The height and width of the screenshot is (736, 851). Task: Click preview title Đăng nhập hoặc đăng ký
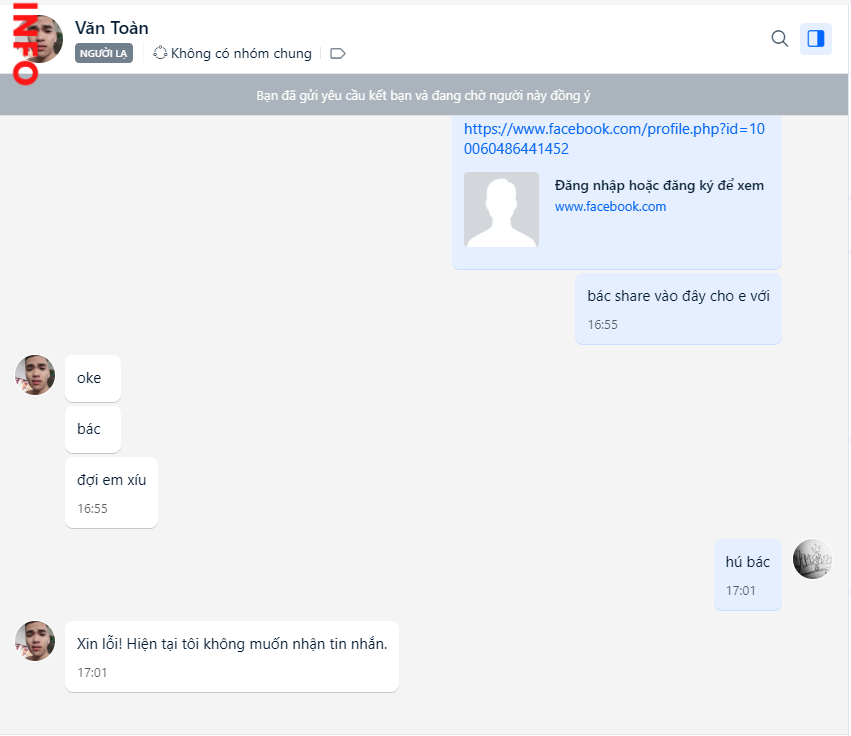coord(659,186)
